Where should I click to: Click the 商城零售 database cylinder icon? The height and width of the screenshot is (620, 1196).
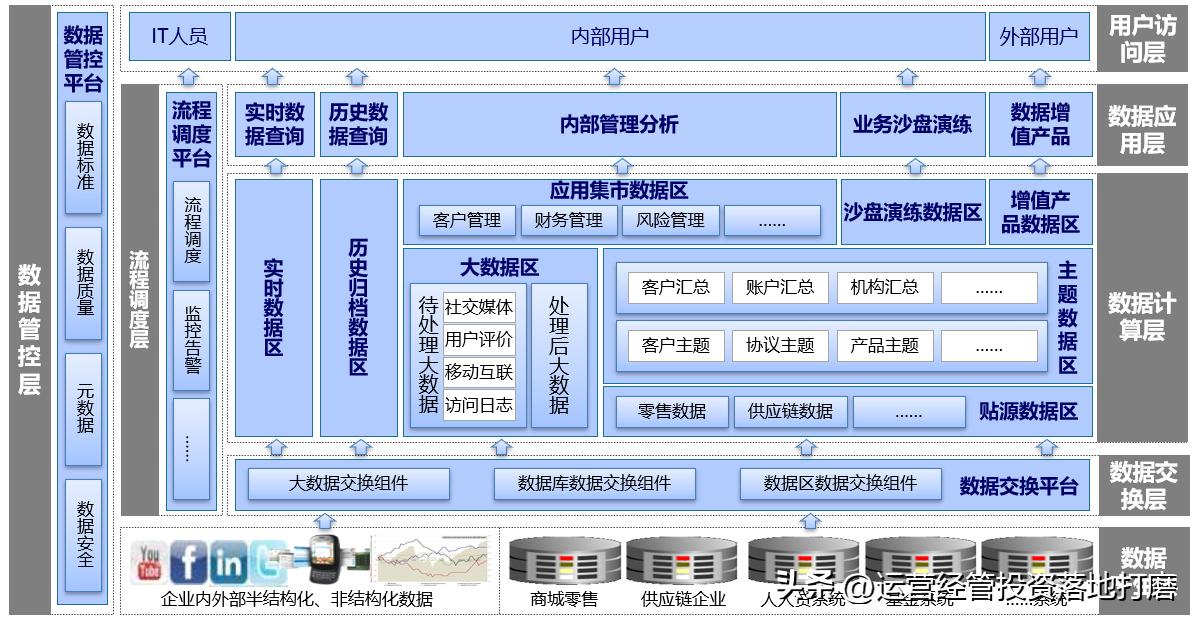pyautogui.click(x=565, y=562)
